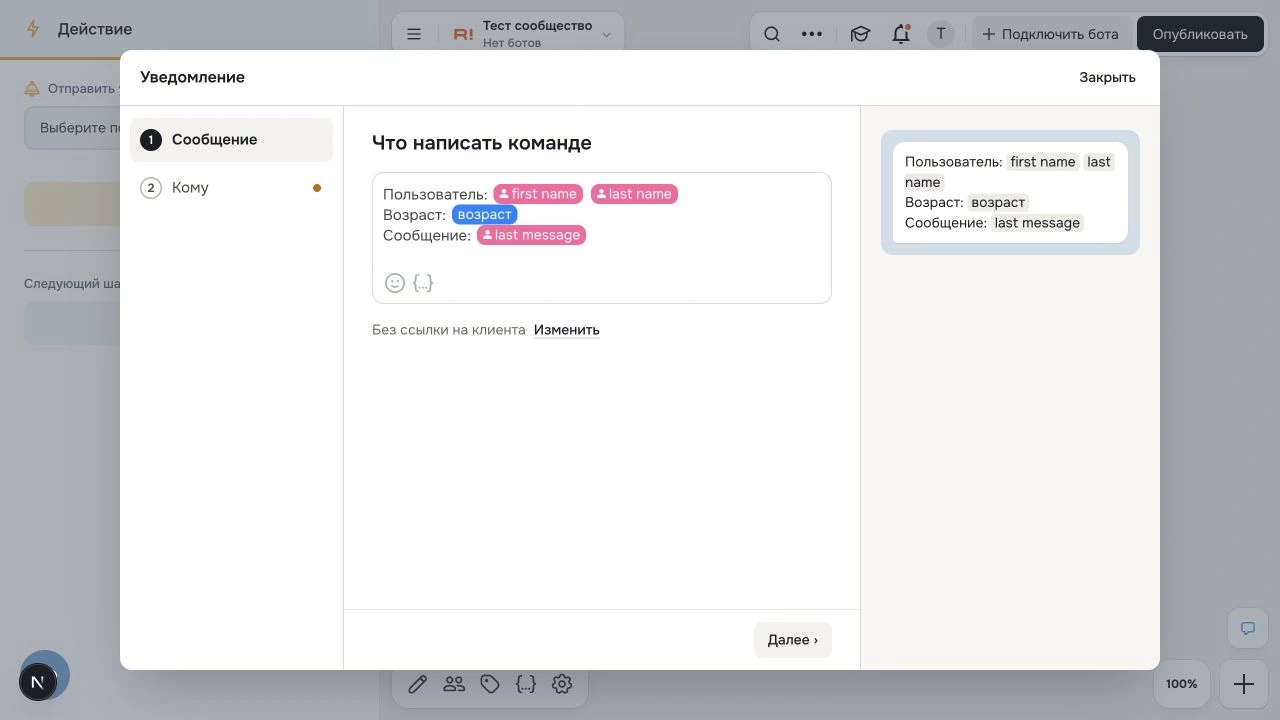
Task: Open variables braces icon in bottom toolbar
Action: click(526, 684)
